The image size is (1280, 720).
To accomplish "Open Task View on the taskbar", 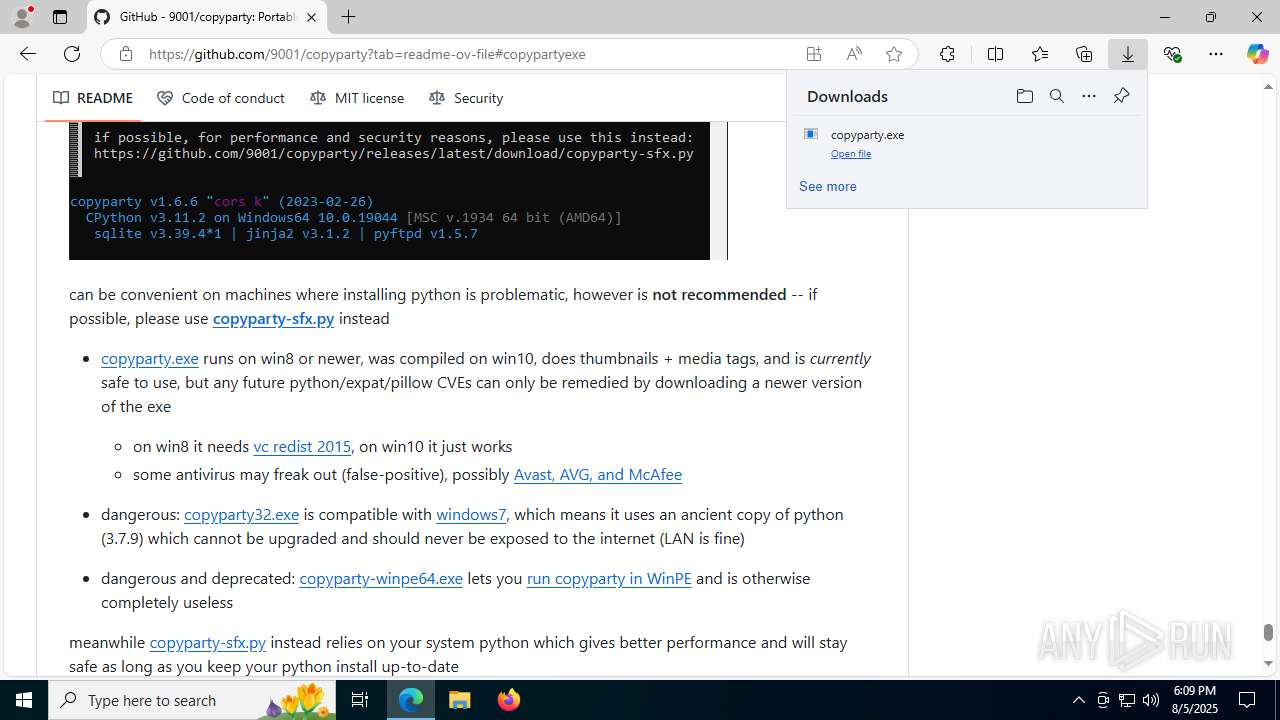I will coord(360,700).
